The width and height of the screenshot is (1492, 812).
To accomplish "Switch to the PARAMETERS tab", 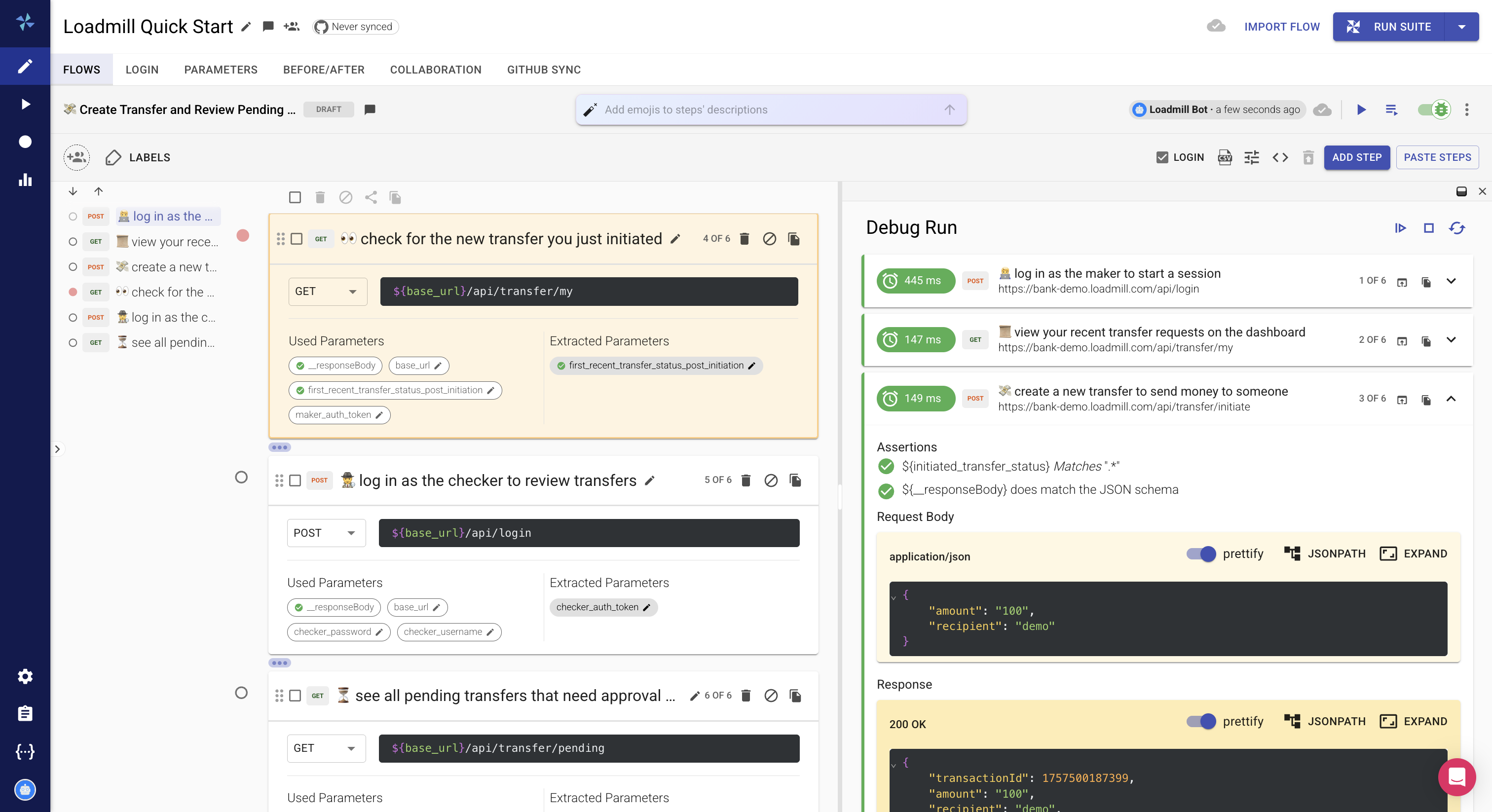I will pyautogui.click(x=221, y=70).
